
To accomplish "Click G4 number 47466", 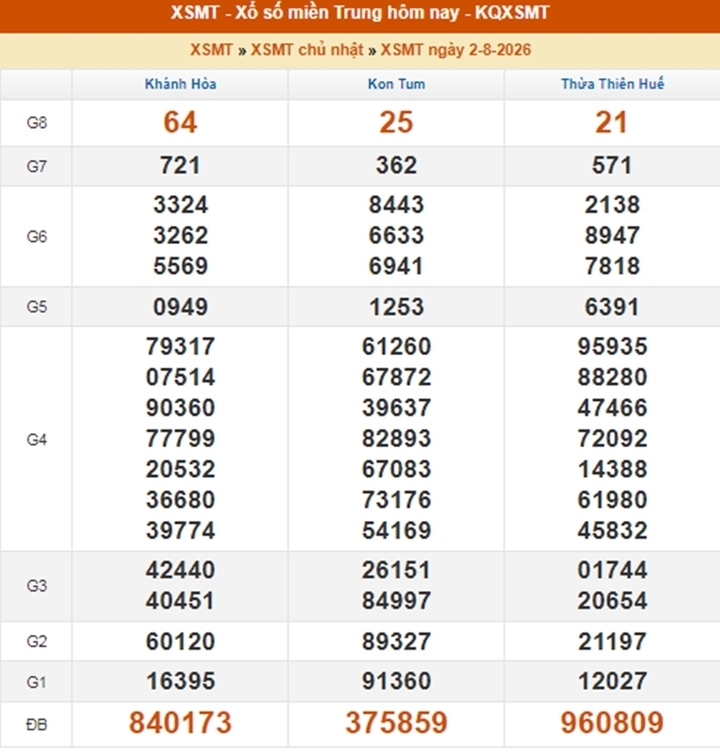I will pos(612,408).
